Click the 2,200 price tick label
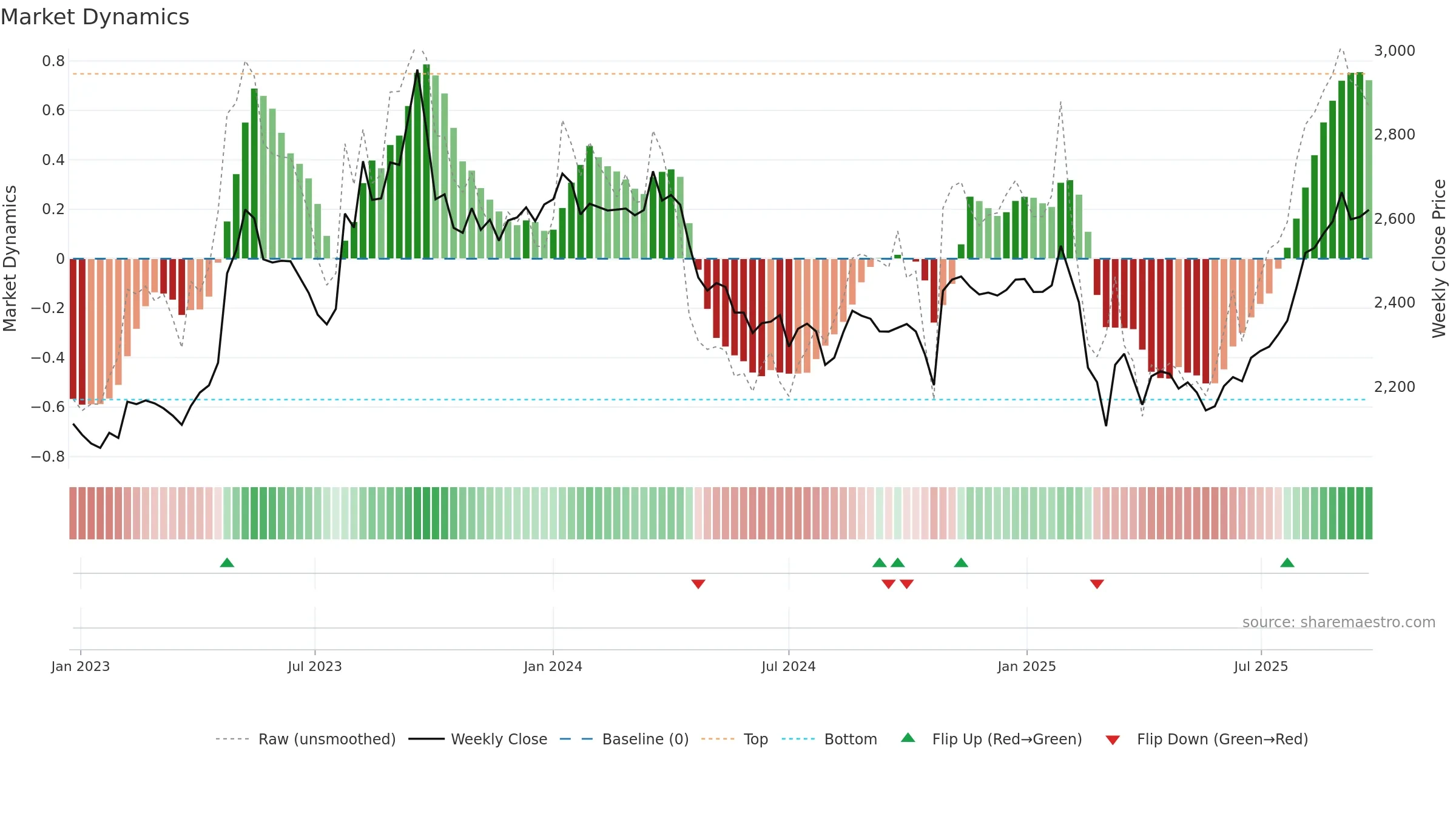 (x=1395, y=386)
